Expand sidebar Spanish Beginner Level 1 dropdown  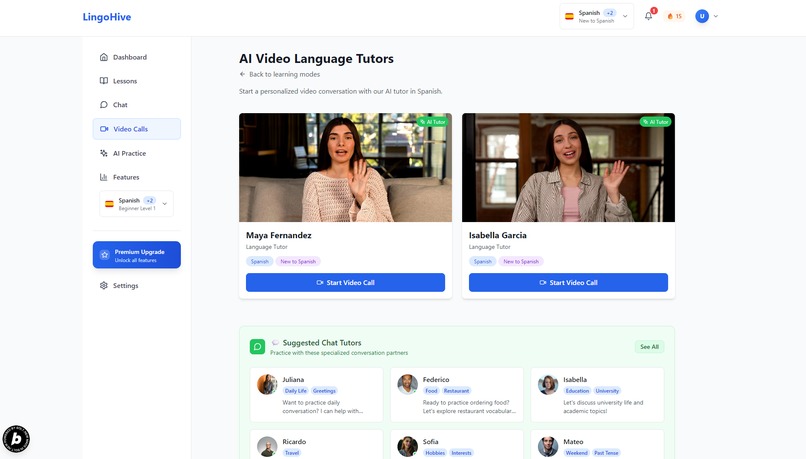(x=136, y=204)
